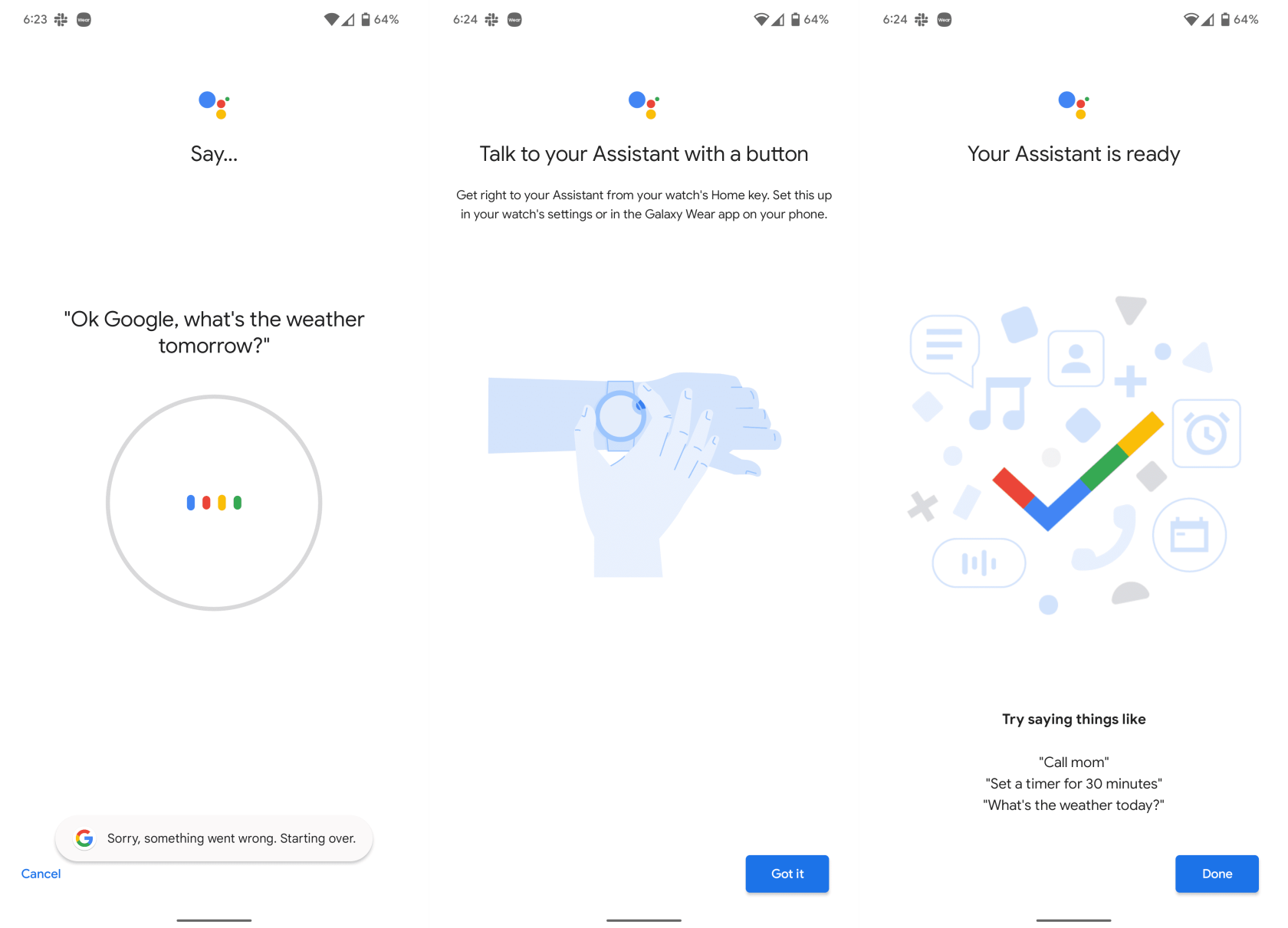Tap the contact person card icon
This screenshot has height=928, width=1288.
point(1076,359)
